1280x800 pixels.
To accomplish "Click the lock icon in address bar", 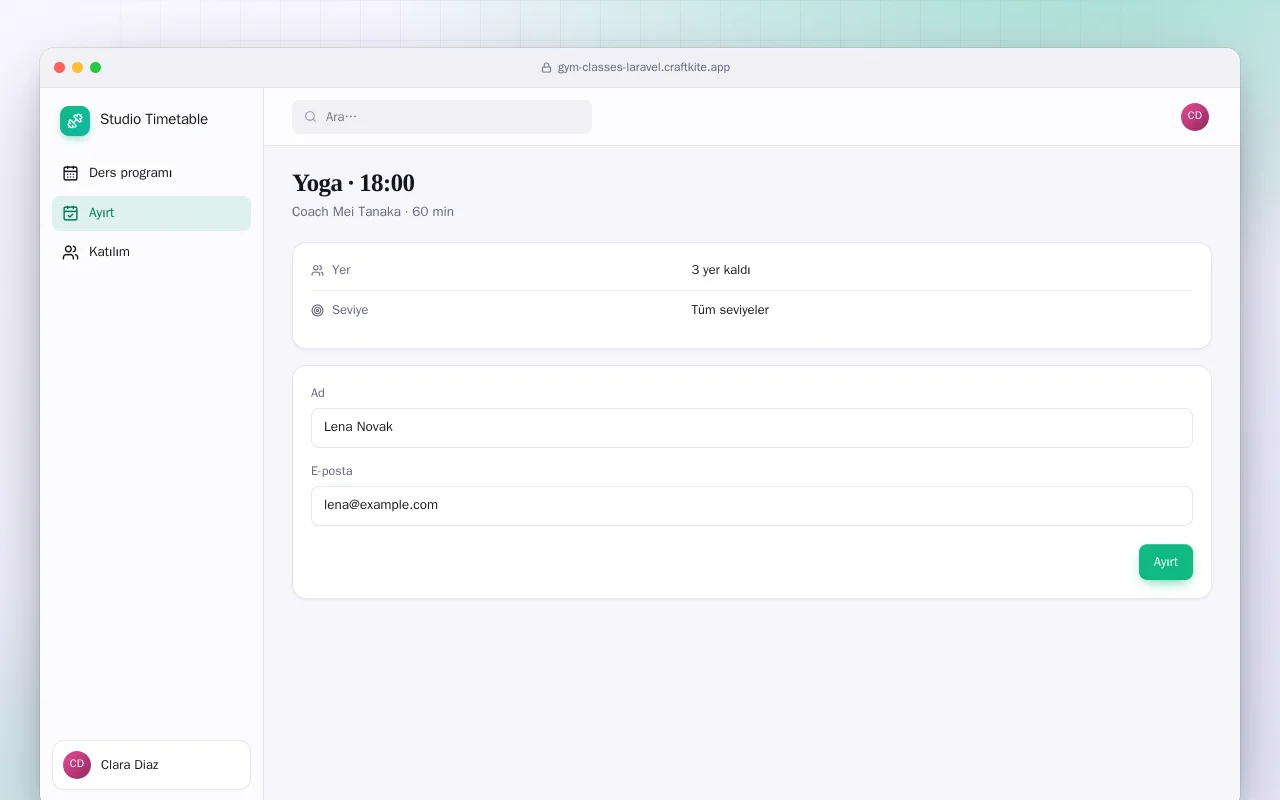I will click(x=546, y=68).
